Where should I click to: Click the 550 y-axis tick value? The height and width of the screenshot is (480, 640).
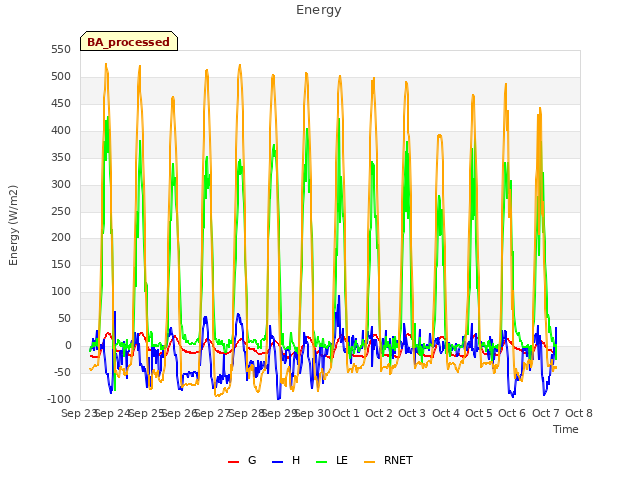pos(61,50)
